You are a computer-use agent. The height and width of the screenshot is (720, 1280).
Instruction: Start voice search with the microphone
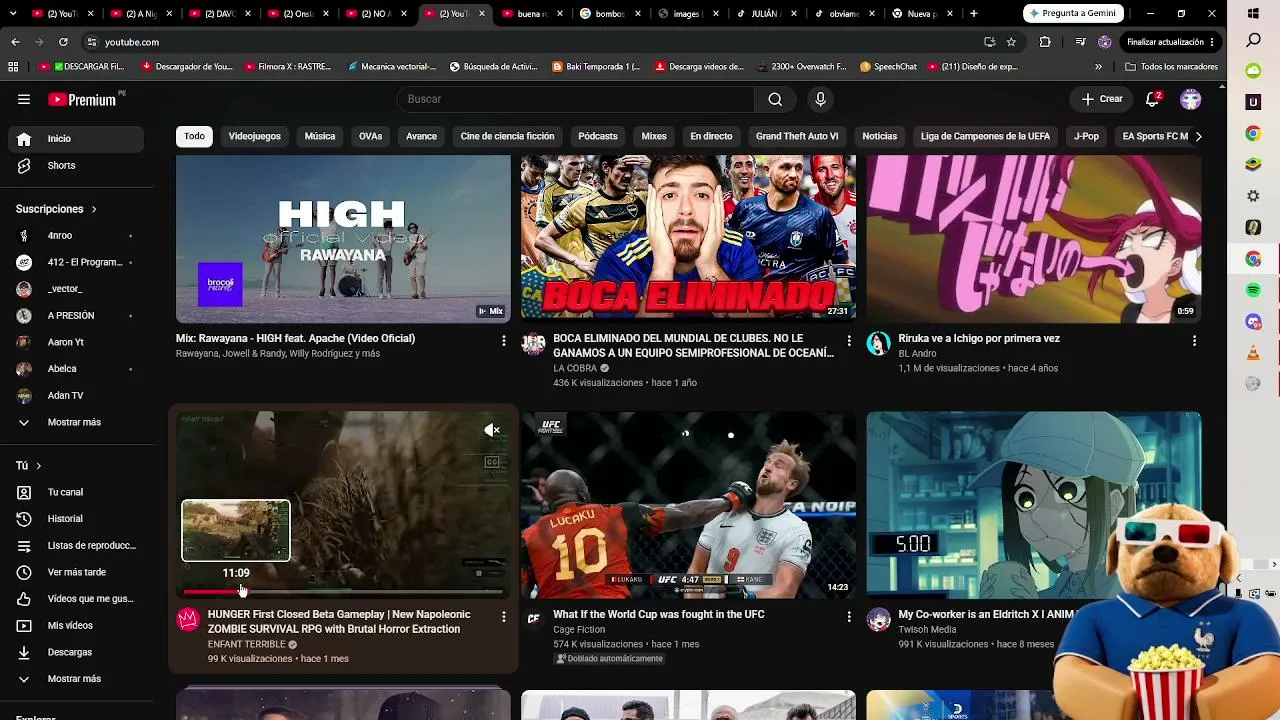click(x=820, y=99)
